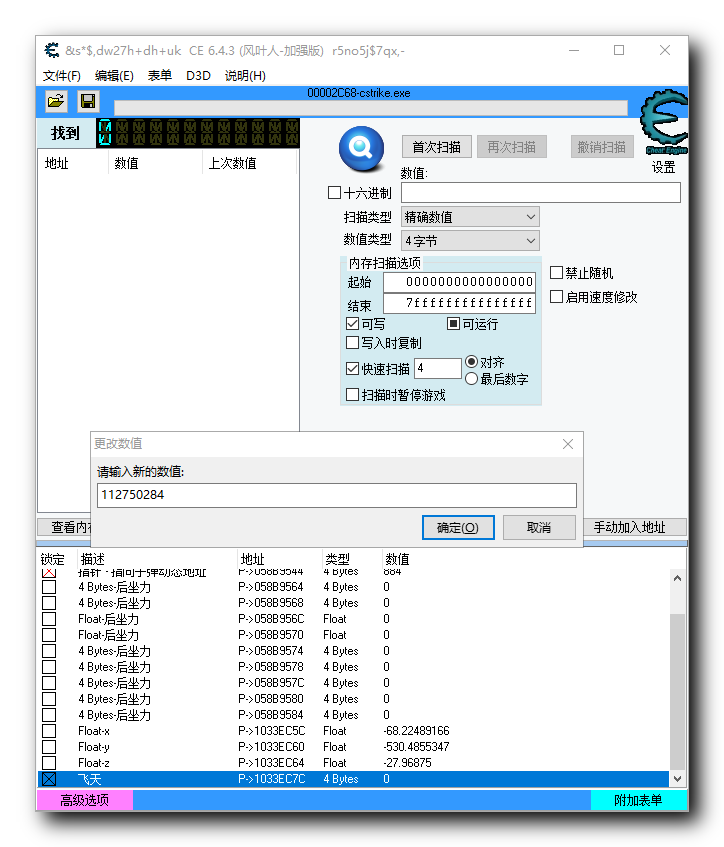Screen dimensions: 724x847
Task: Close the 更改数值 dialog
Action: [x=567, y=444]
